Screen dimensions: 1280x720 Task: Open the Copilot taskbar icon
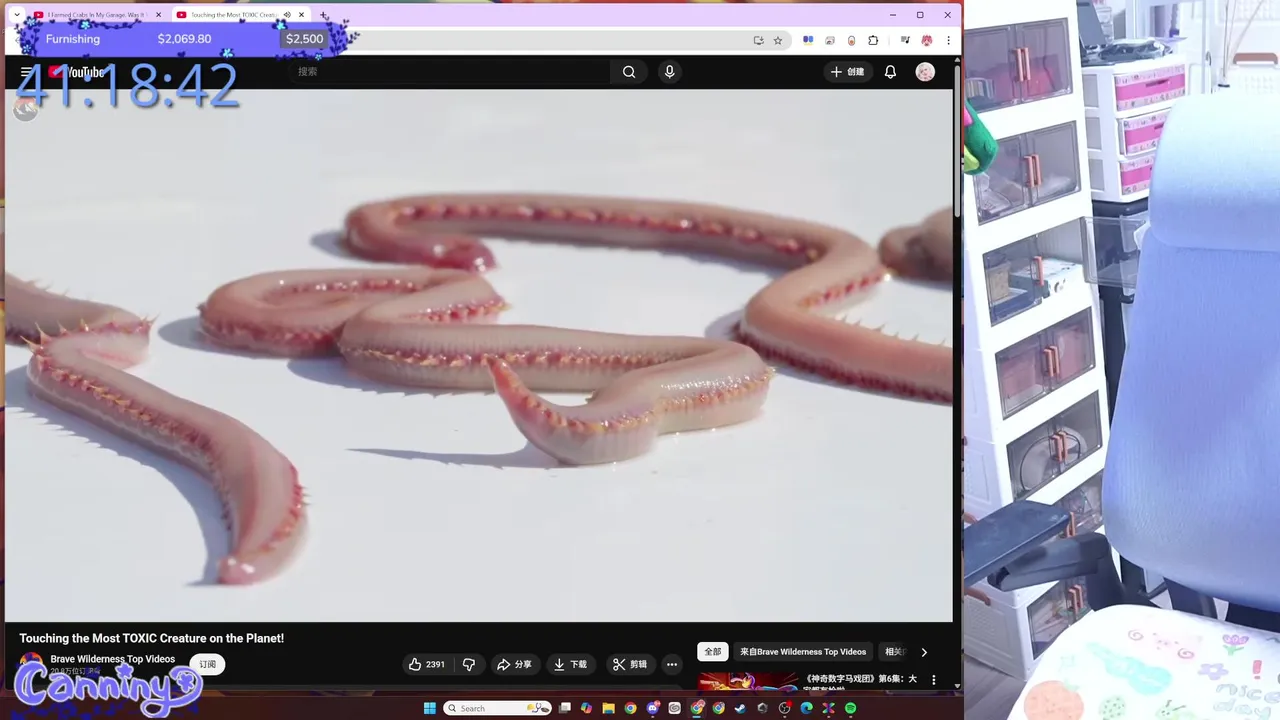[586, 708]
